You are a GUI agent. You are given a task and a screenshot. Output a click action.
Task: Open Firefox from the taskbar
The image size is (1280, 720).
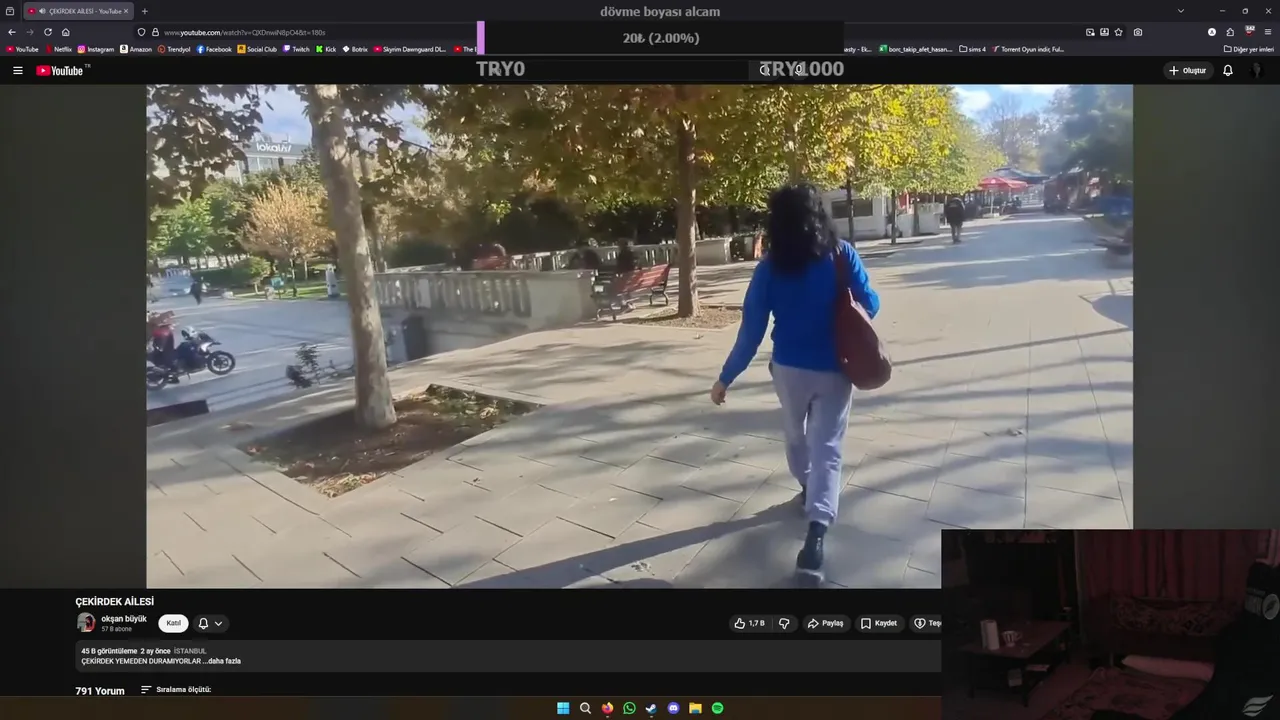tap(607, 708)
